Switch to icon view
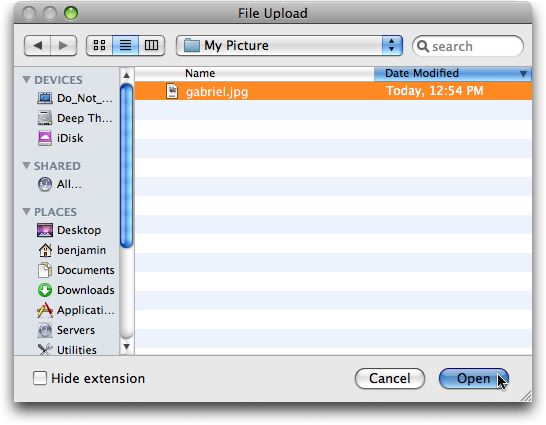 coord(99,46)
